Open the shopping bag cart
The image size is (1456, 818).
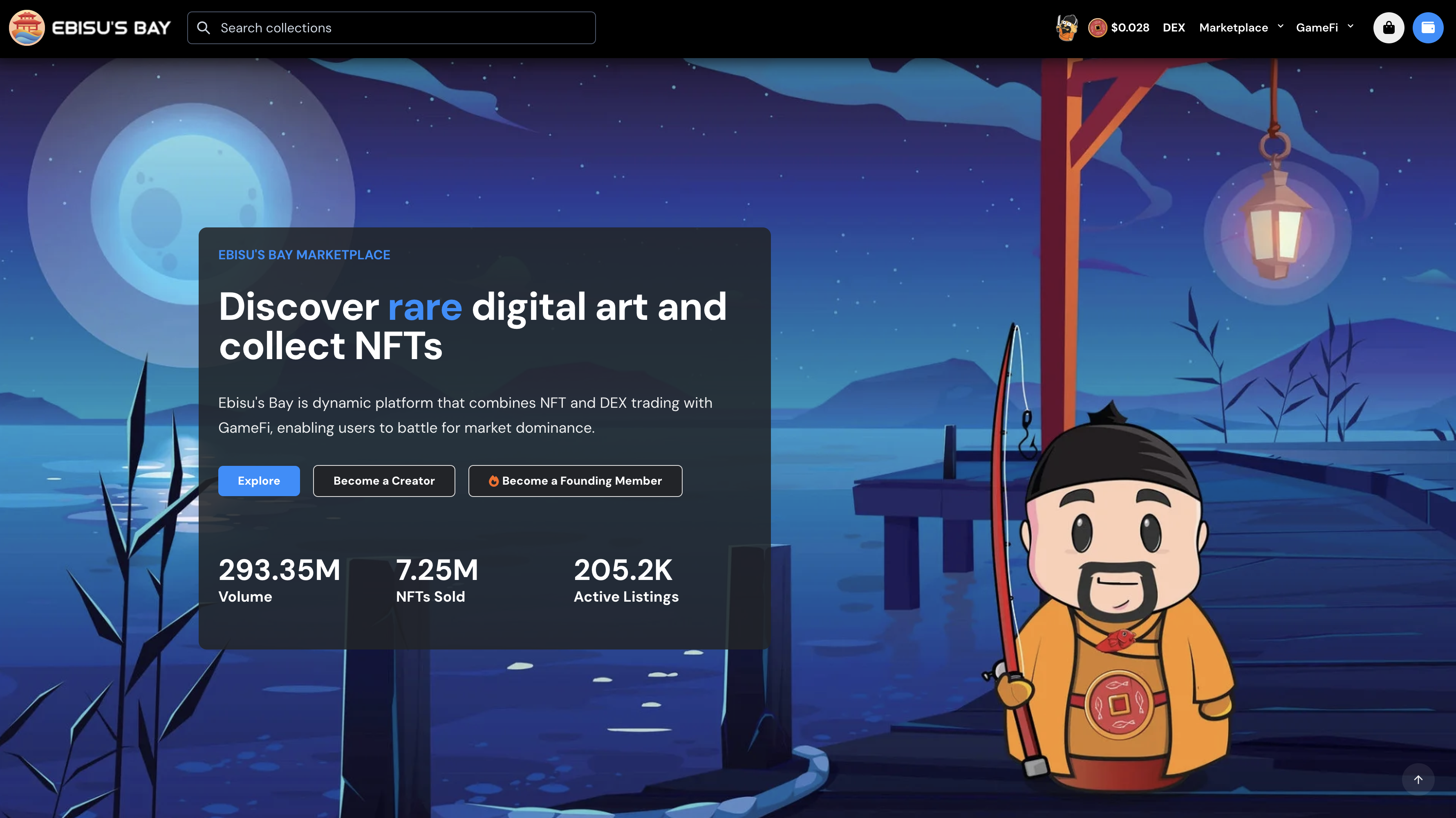[1388, 28]
